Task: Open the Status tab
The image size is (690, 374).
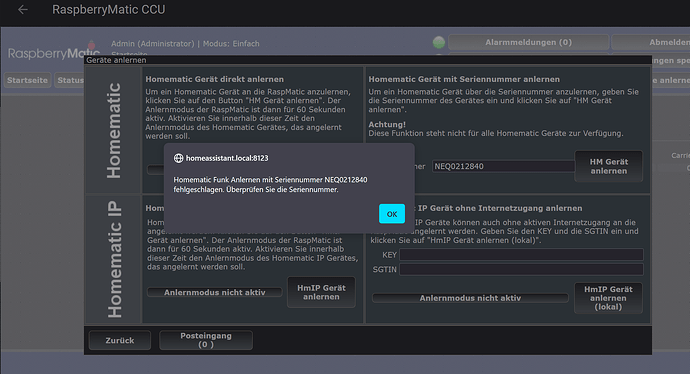Action: [x=69, y=80]
